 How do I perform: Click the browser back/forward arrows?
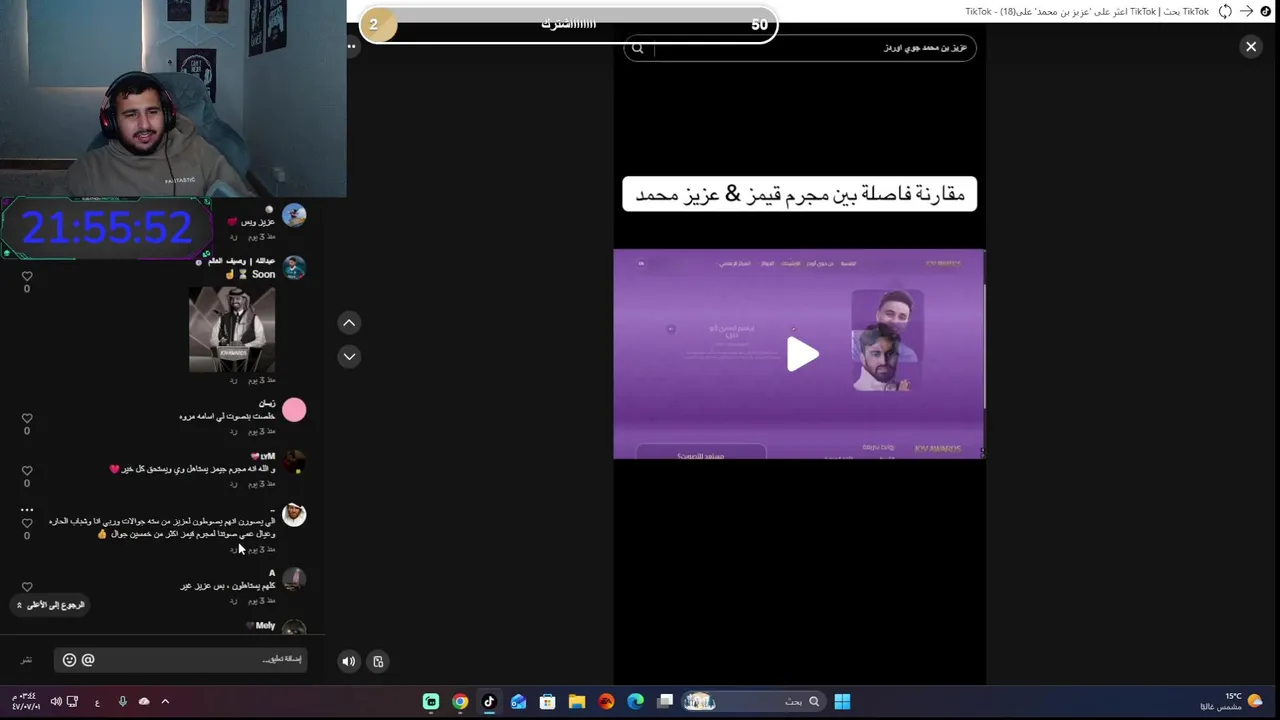coord(1246,11)
